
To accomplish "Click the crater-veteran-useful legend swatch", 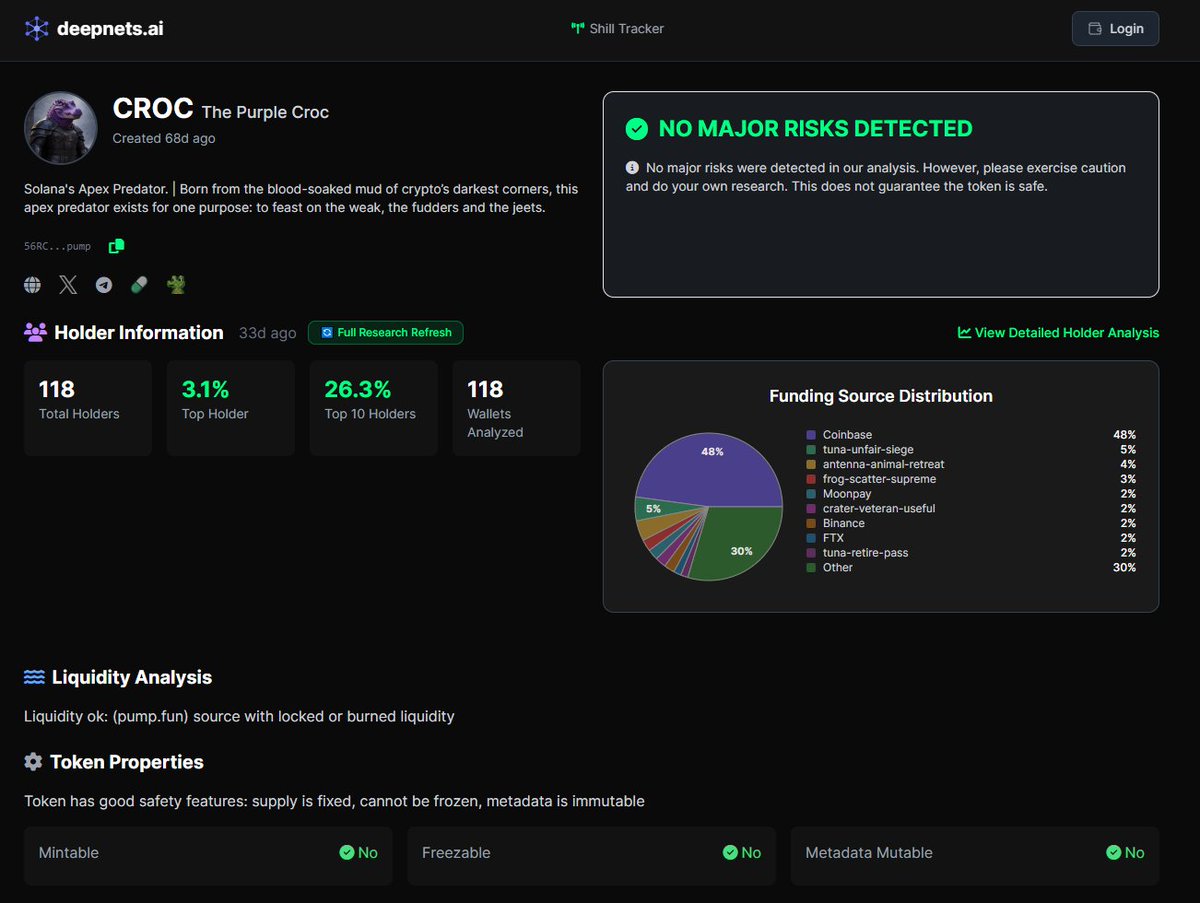I will click(x=811, y=508).
